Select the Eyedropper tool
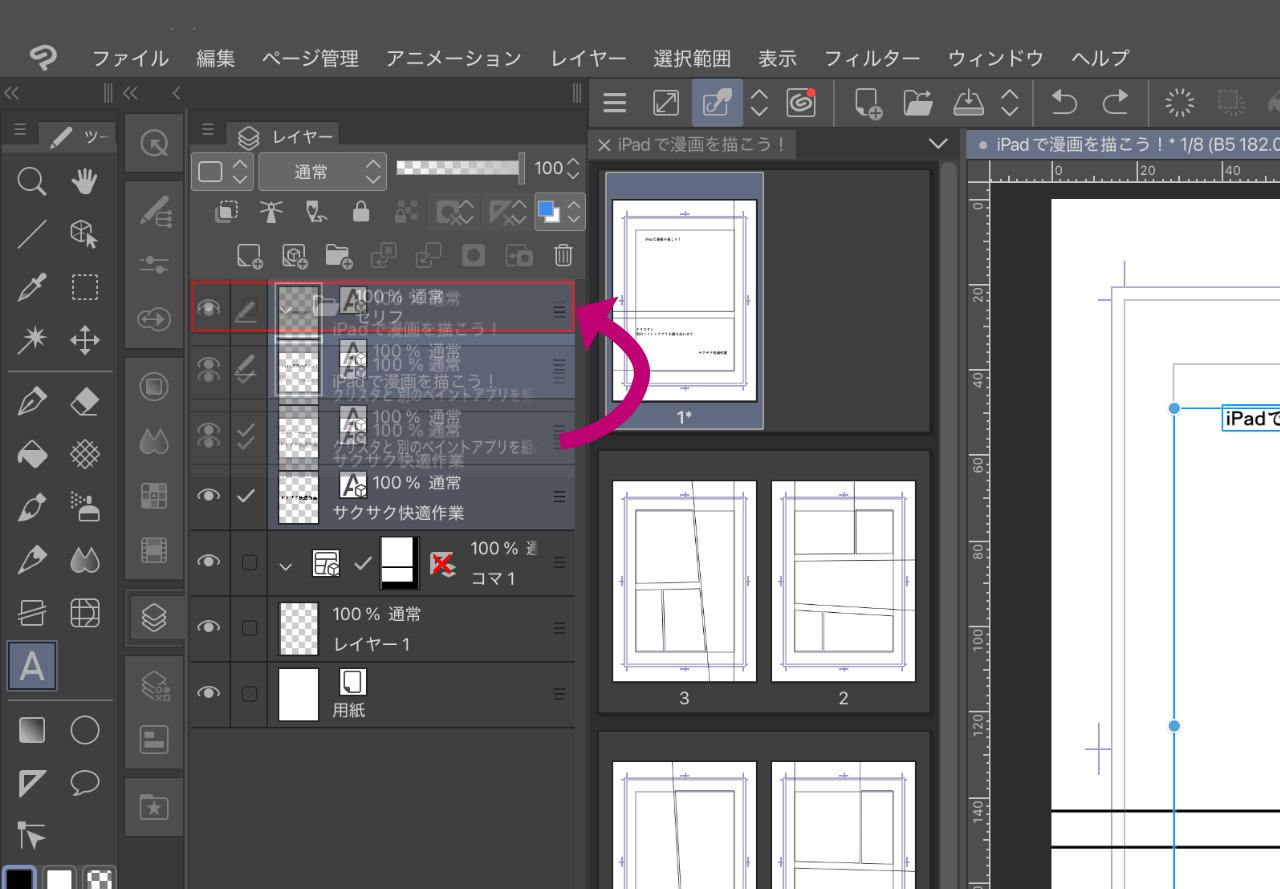The image size is (1280, 889). (x=32, y=288)
